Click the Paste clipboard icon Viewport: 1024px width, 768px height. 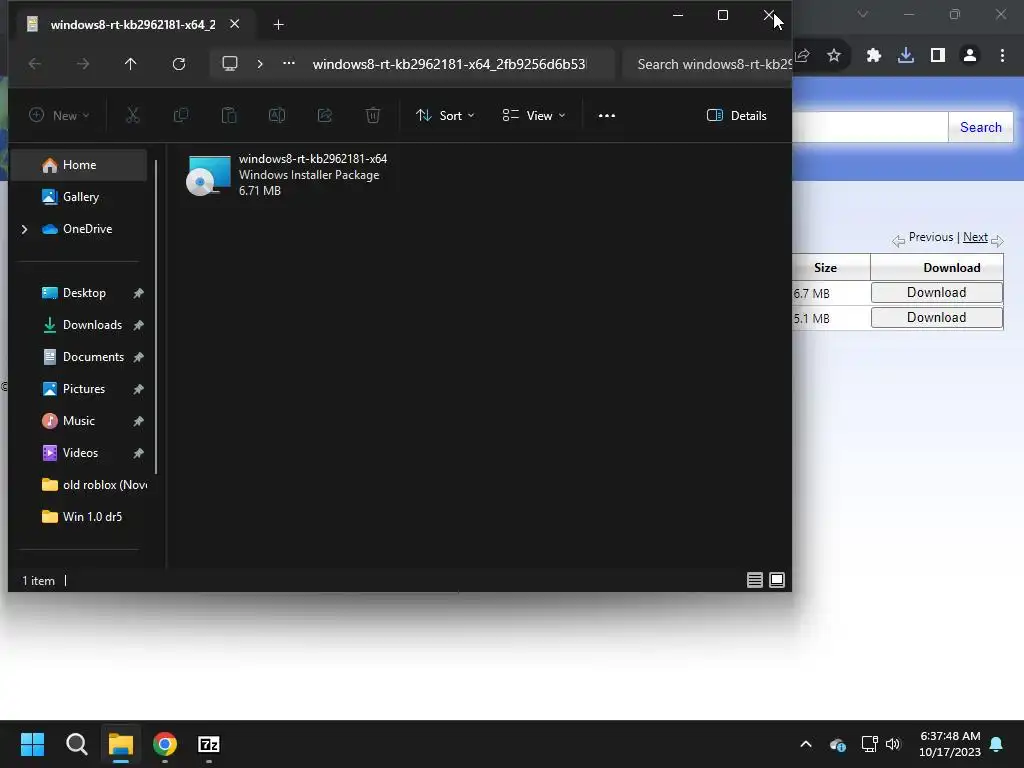(x=229, y=116)
